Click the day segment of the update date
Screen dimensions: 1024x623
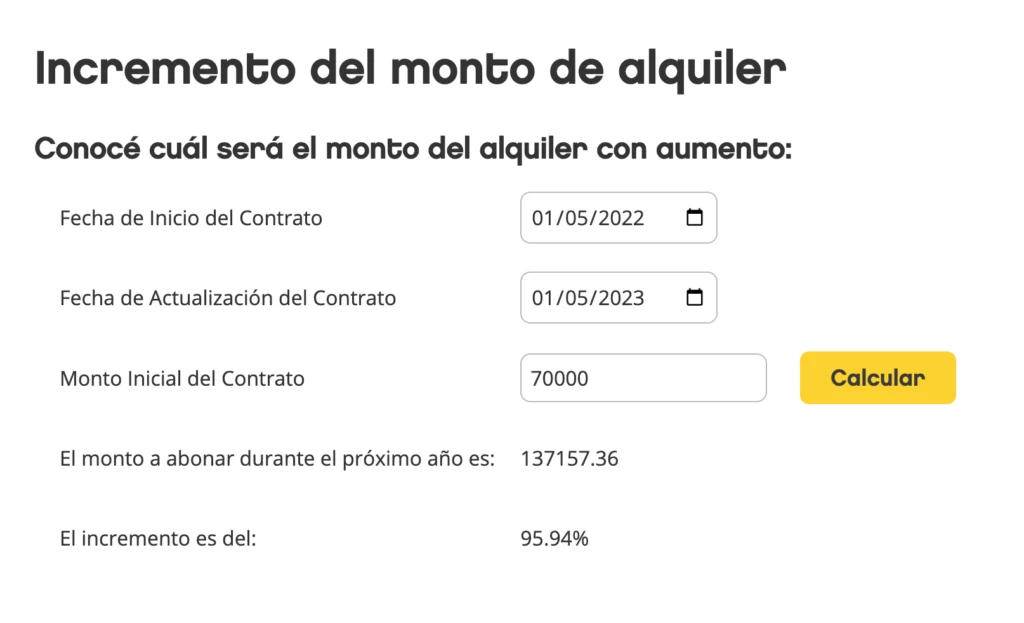pyautogui.click(x=541, y=297)
